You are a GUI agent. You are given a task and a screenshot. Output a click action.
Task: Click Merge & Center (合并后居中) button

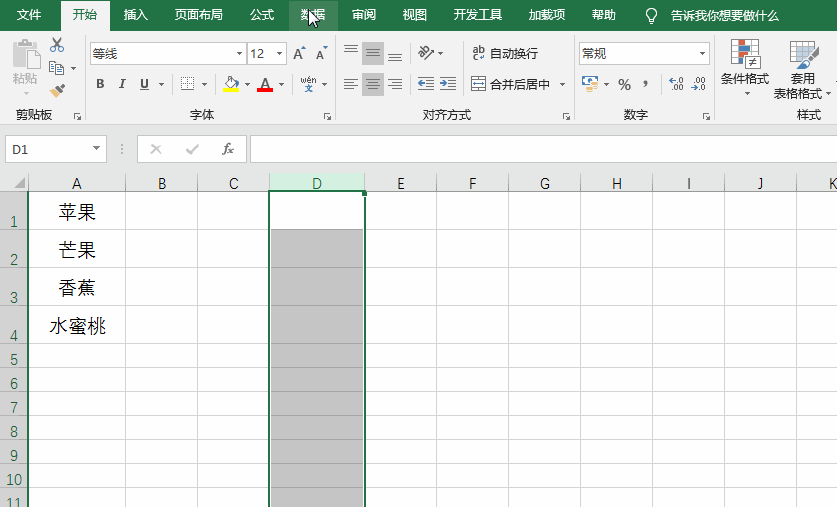point(511,84)
